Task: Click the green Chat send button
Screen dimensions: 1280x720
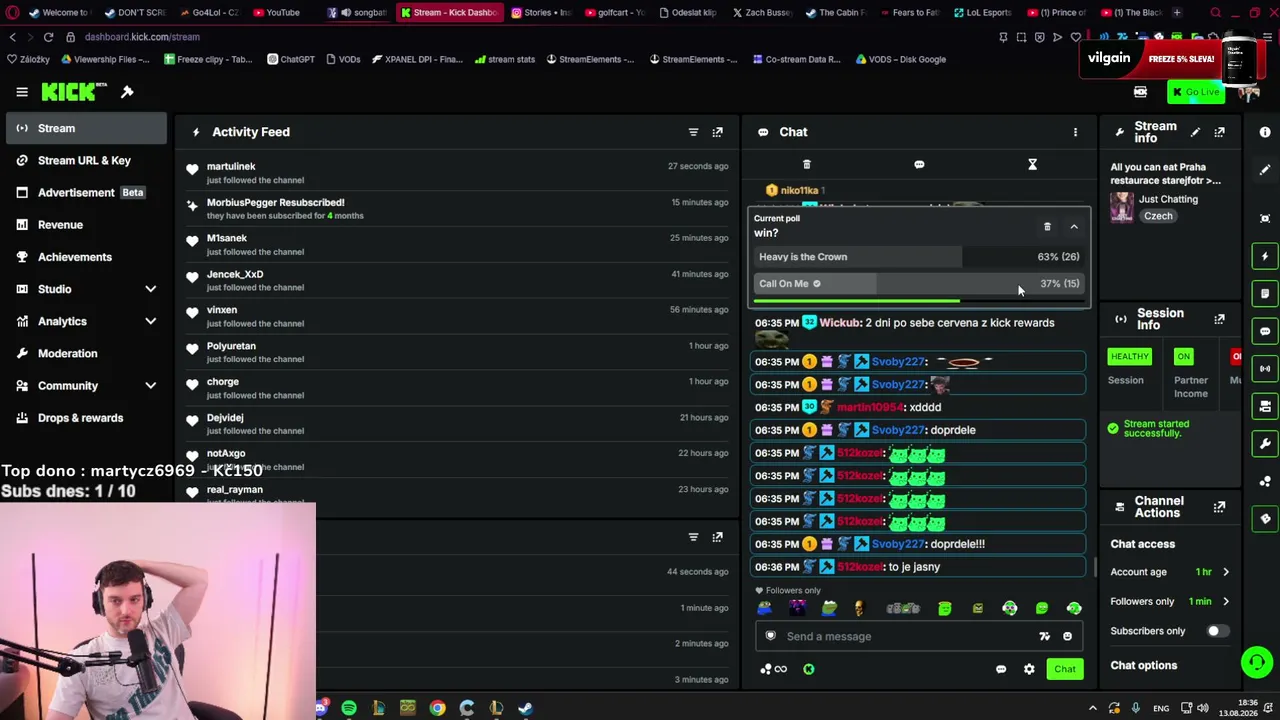Action: click(1064, 669)
